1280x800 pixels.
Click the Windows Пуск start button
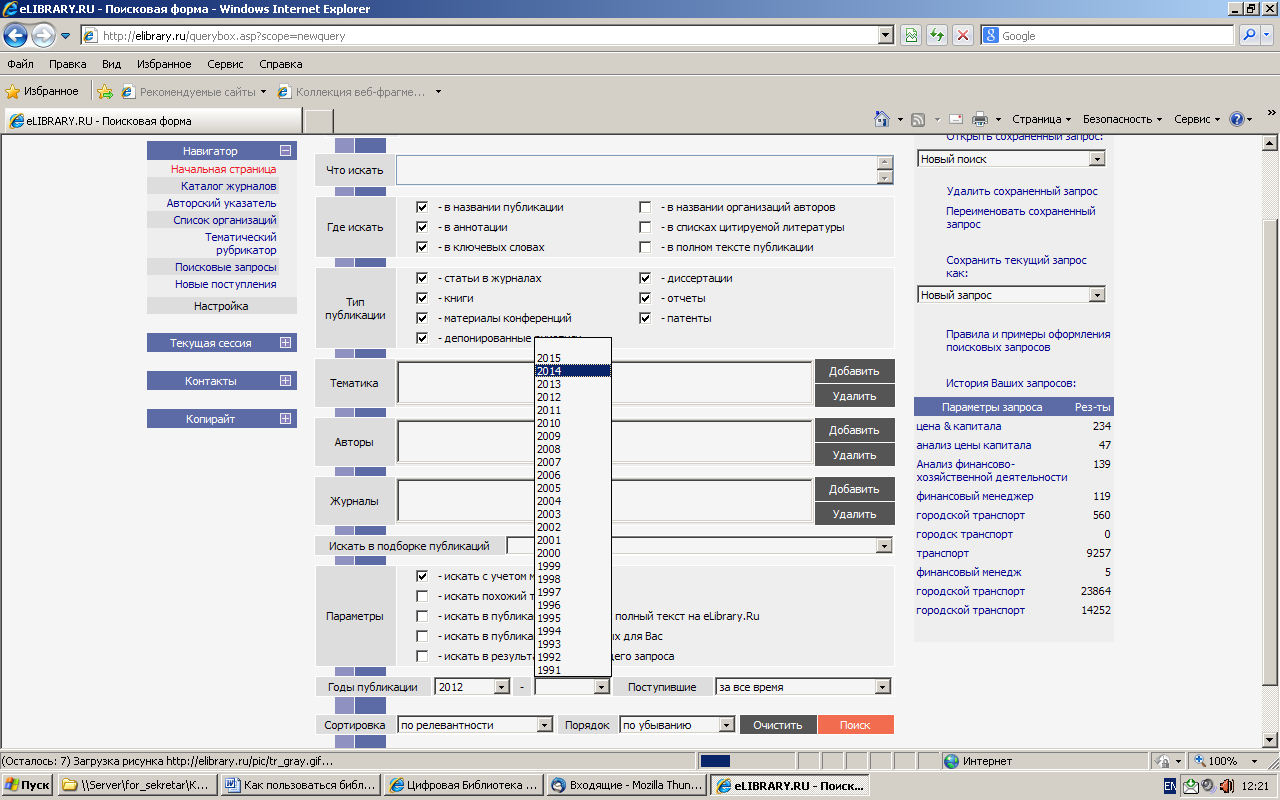[27, 785]
